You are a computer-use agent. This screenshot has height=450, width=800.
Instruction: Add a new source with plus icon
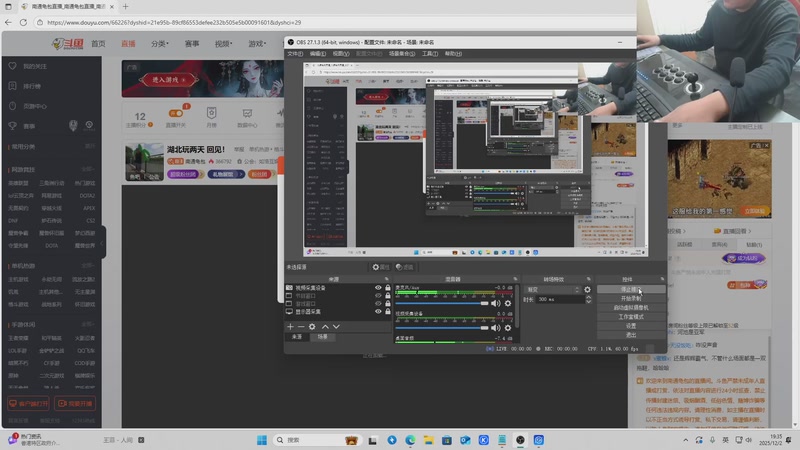290,327
